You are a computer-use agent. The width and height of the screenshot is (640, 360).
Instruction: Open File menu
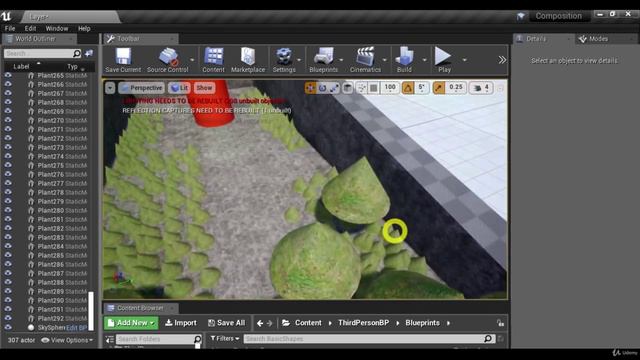click(10, 29)
